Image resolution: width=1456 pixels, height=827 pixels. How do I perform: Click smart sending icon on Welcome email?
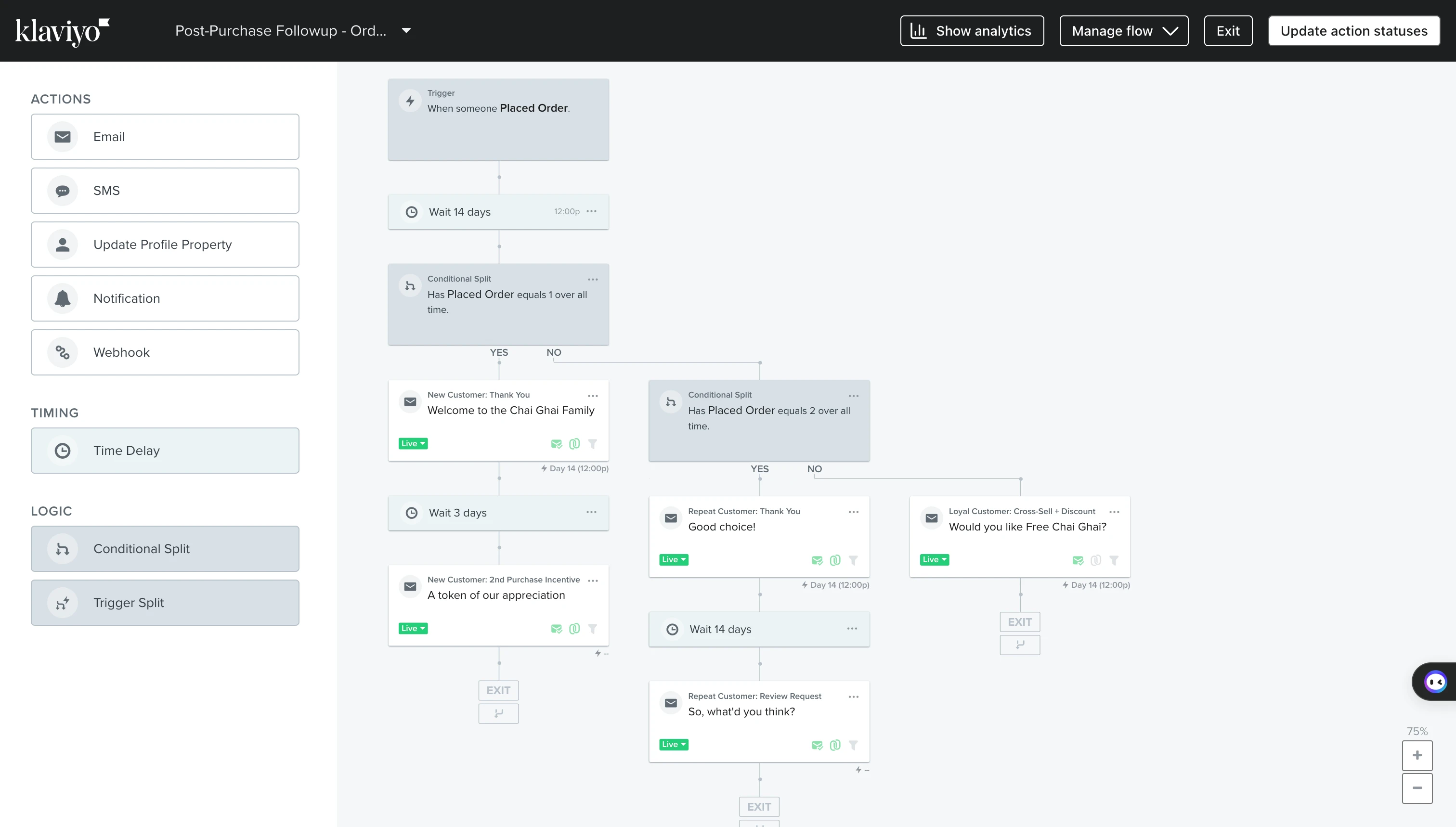[556, 444]
